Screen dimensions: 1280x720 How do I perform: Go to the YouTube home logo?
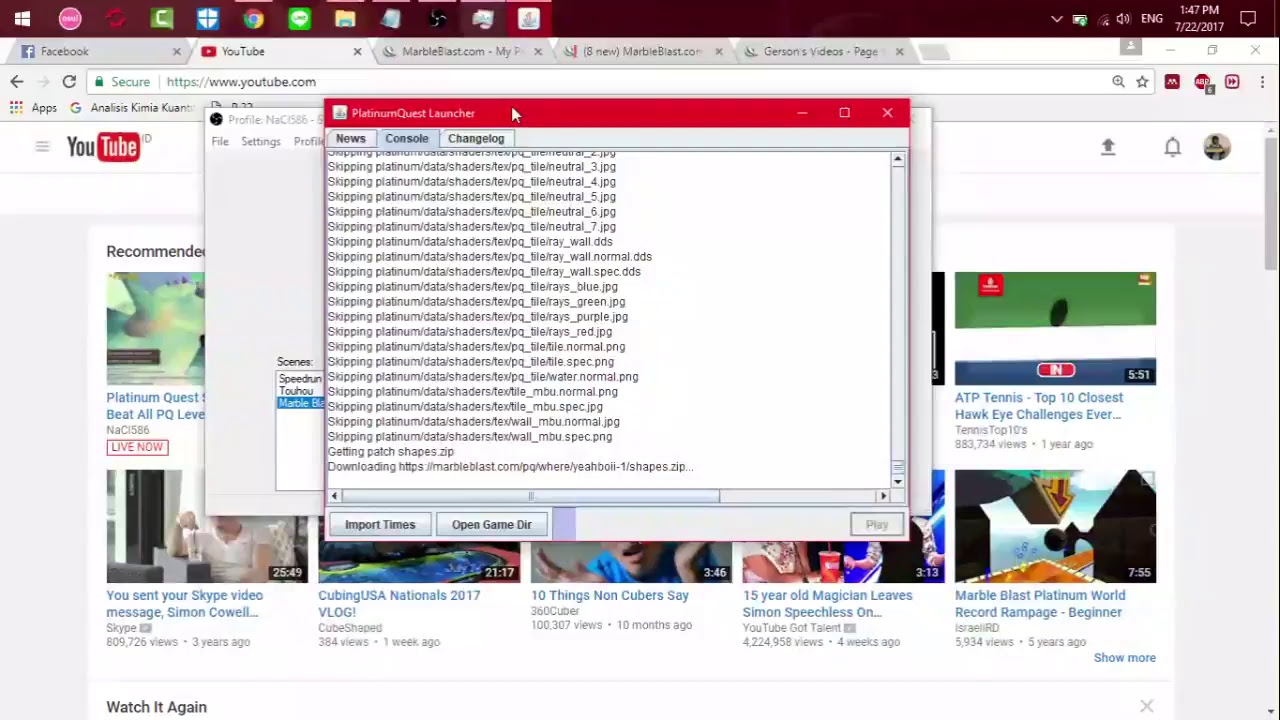102,147
